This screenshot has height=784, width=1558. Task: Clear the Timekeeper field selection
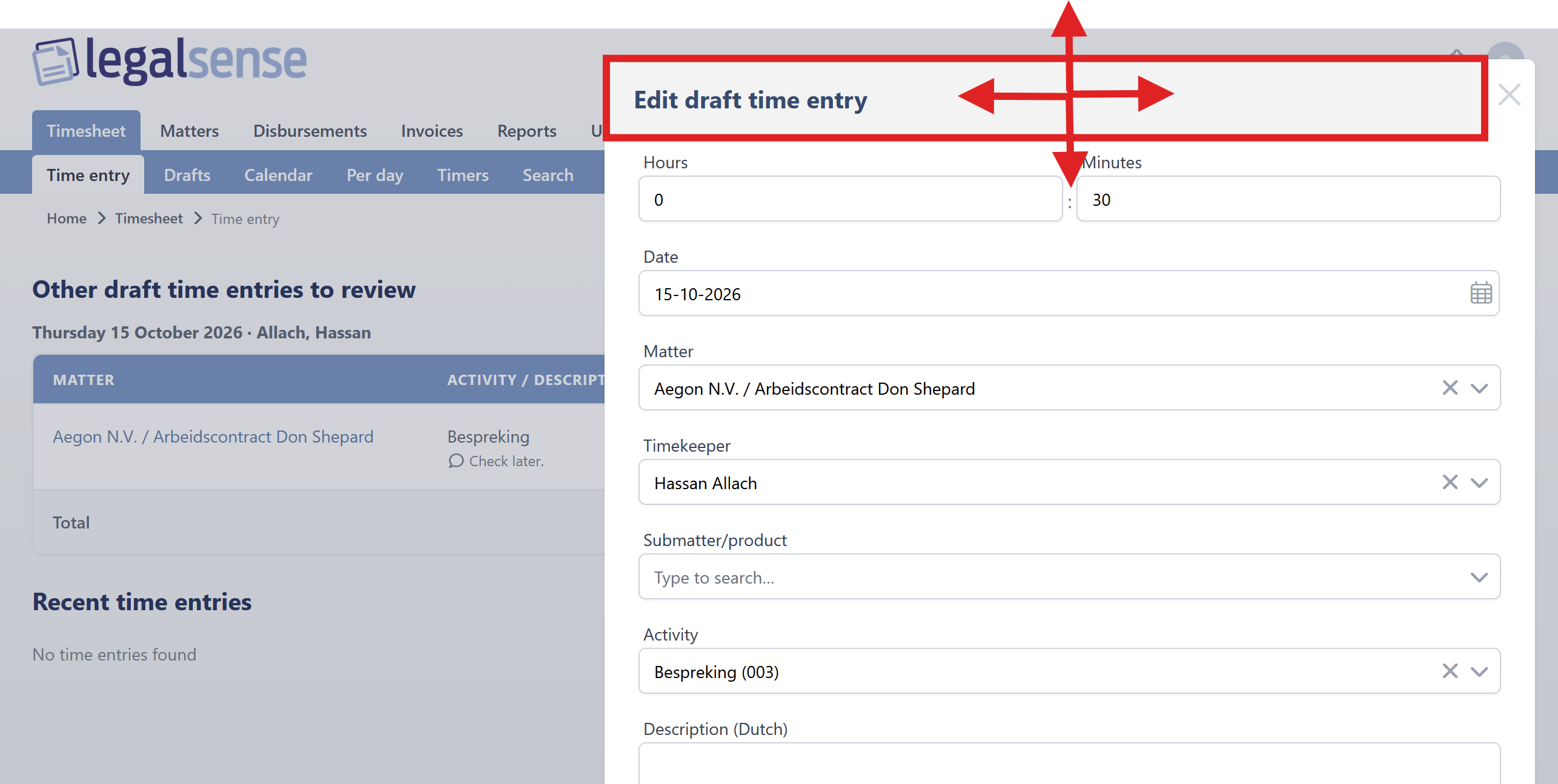(1450, 482)
